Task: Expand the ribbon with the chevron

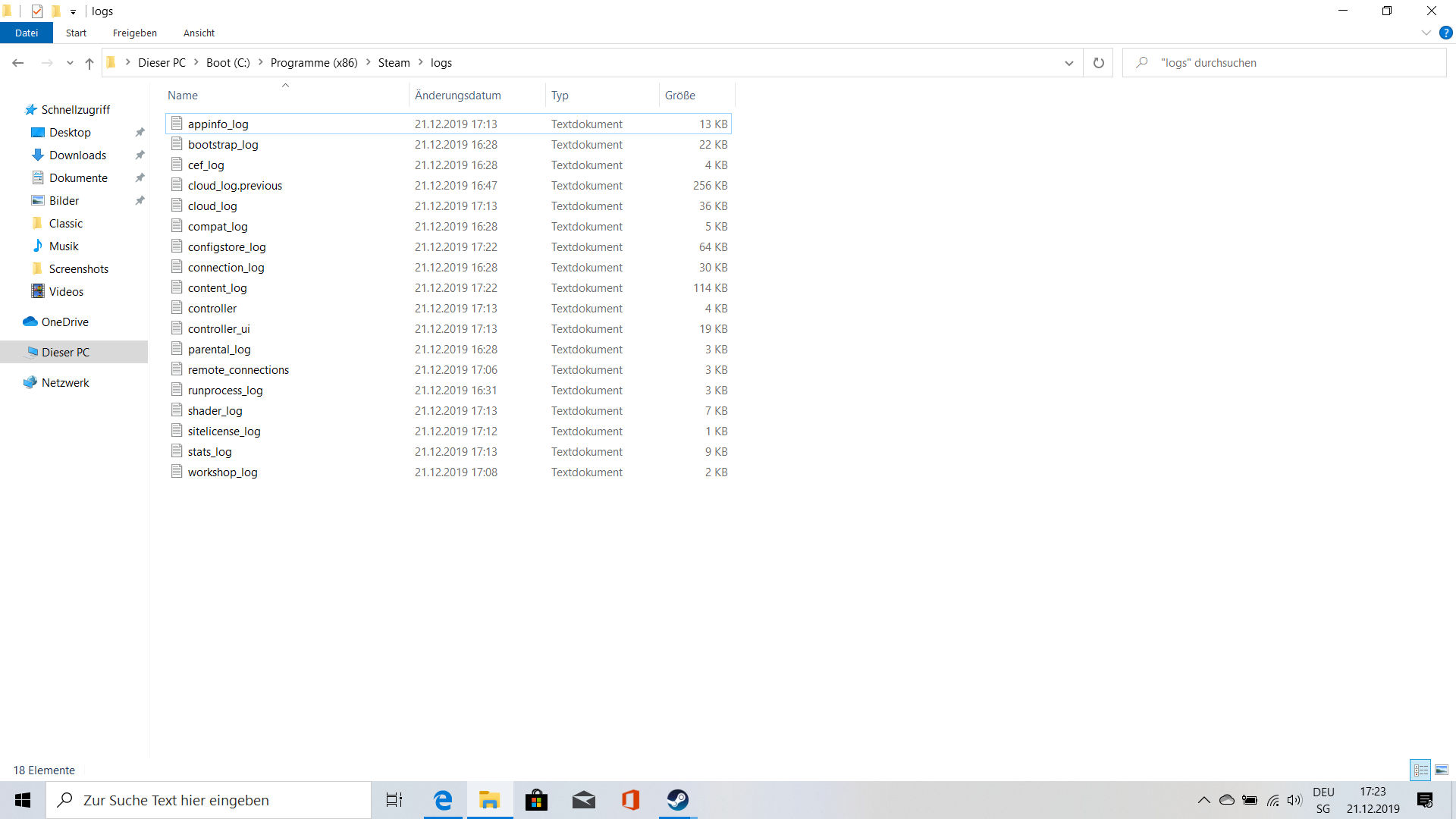Action: coord(1426,33)
